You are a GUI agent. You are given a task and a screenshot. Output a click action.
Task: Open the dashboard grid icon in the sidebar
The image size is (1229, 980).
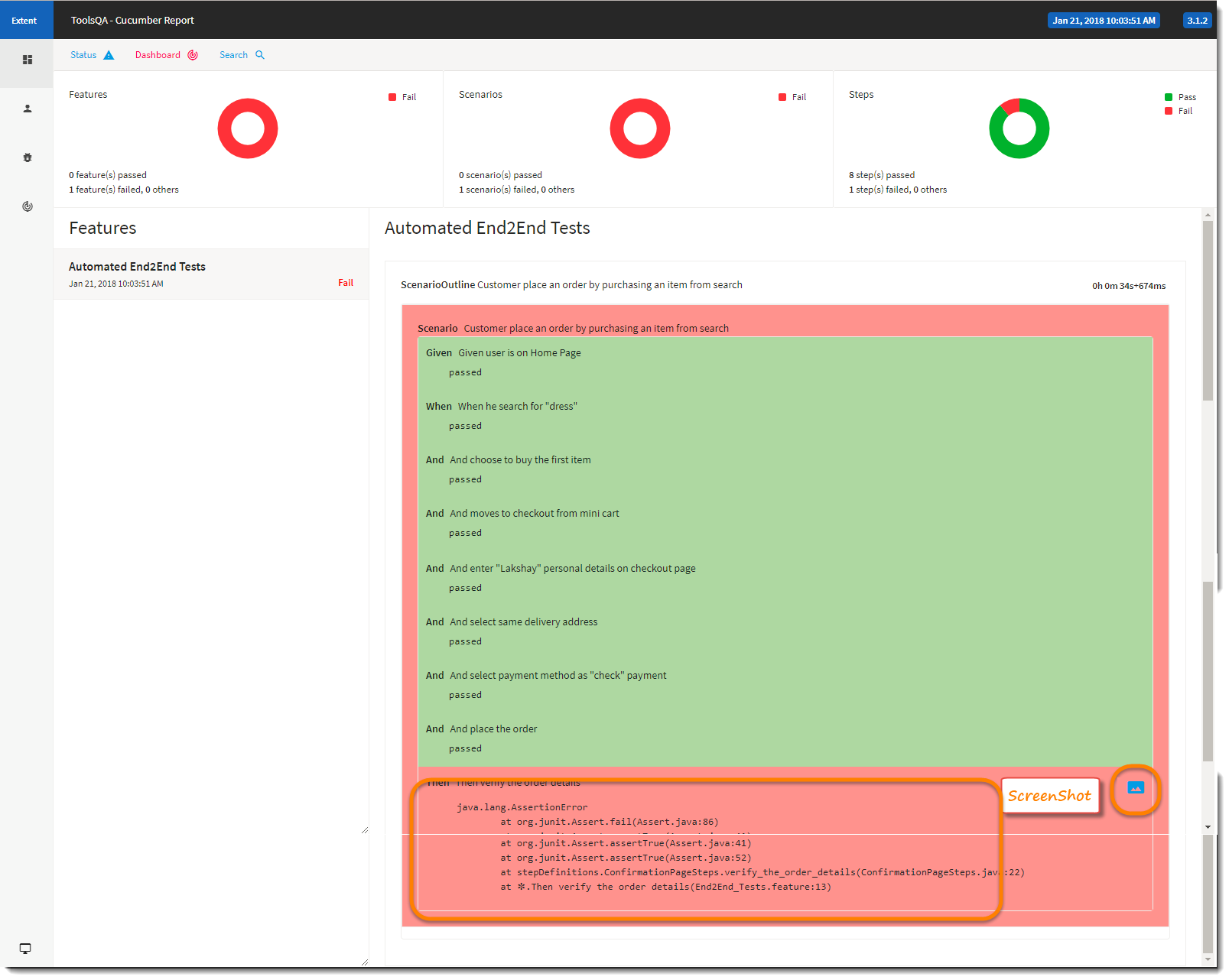click(x=27, y=59)
